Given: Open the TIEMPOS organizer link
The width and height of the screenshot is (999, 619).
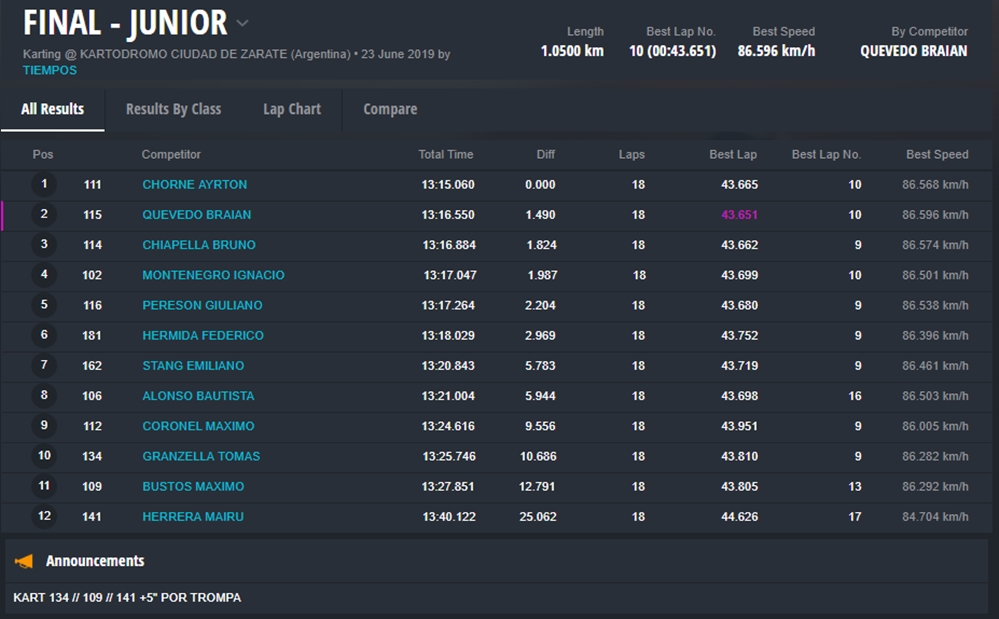Looking at the screenshot, I should [x=50, y=70].
